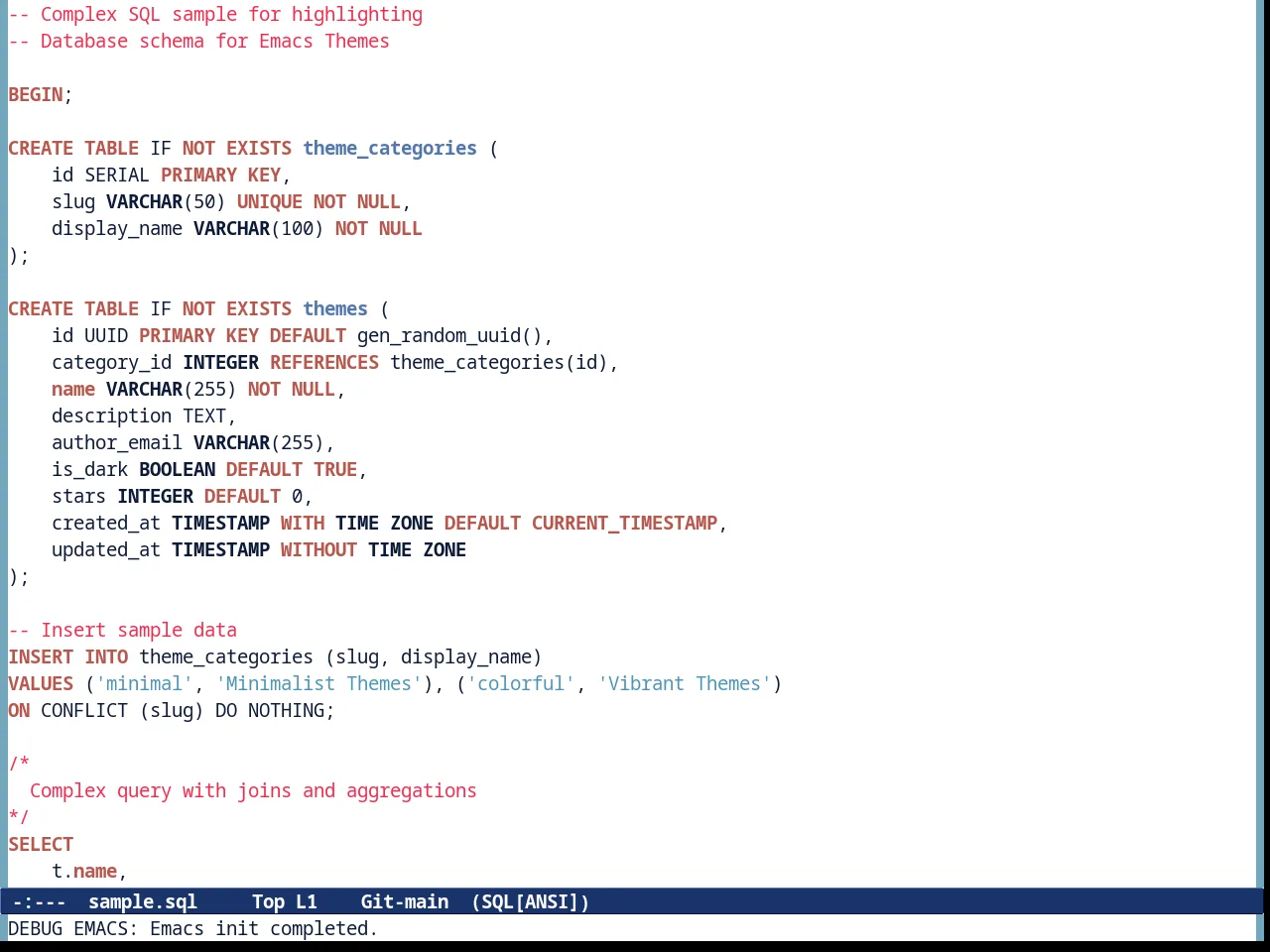Click the string 'Minimalist Themes'

pyautogui.click(x=318, y=683)
